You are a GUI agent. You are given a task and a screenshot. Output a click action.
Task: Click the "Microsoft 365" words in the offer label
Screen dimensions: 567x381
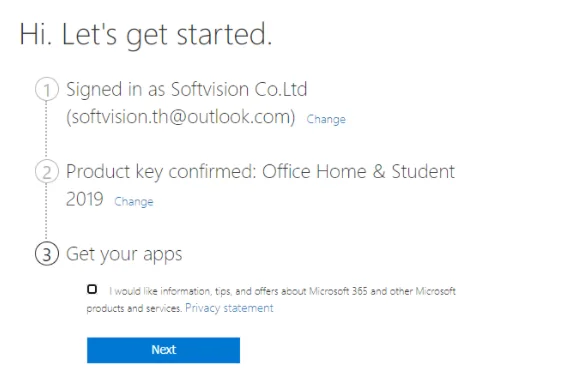[x=338, y=291]
